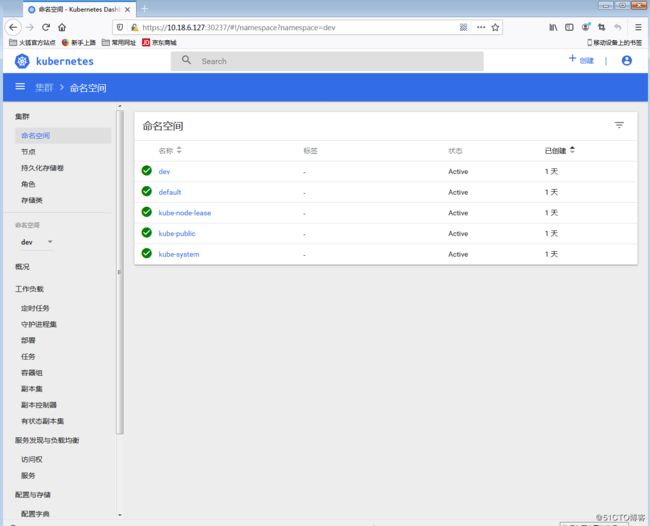Sort namespaces by 名称 column arrows

pos(179,150)
